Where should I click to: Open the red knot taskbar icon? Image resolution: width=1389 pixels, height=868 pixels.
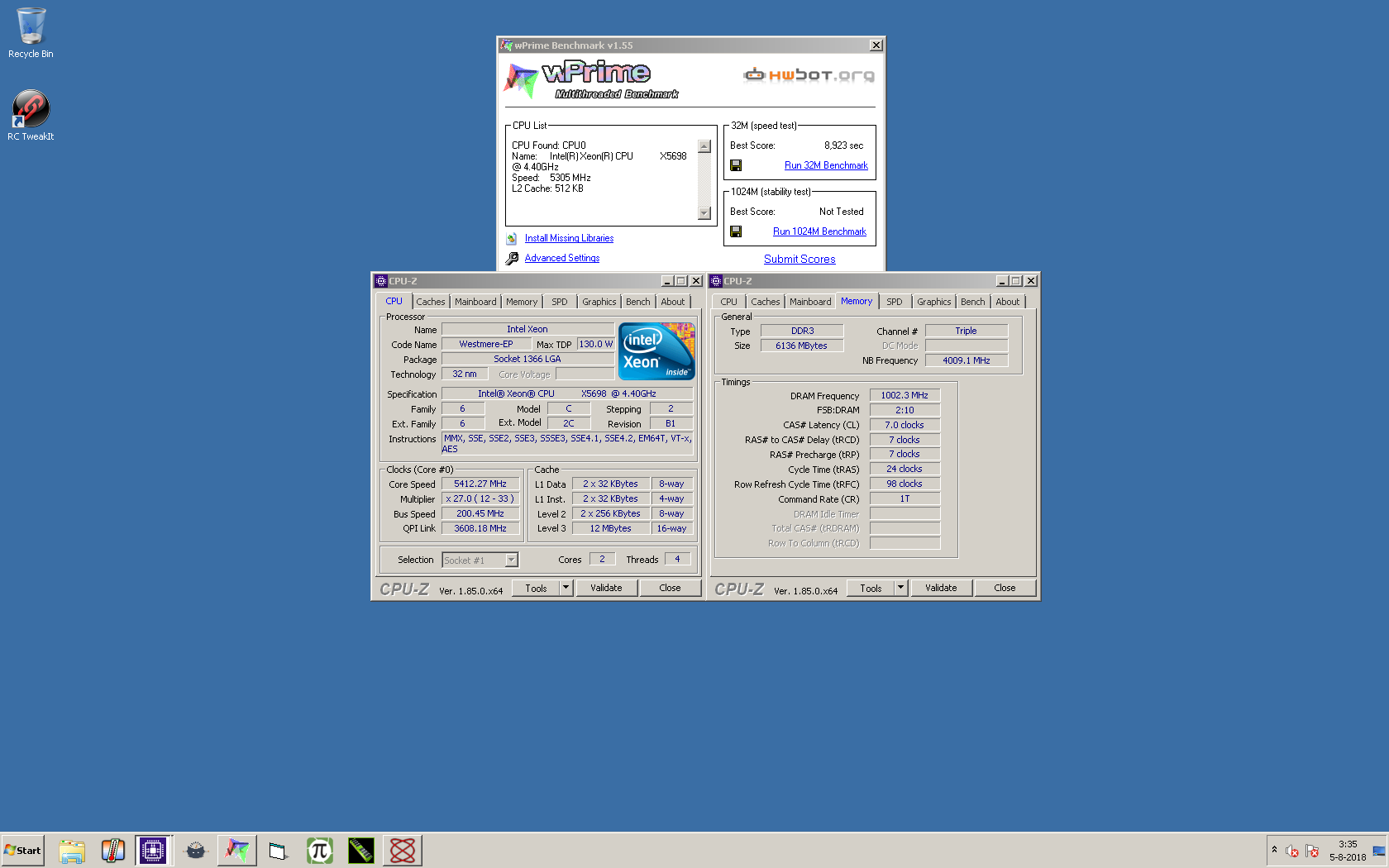tap(403, 850)
